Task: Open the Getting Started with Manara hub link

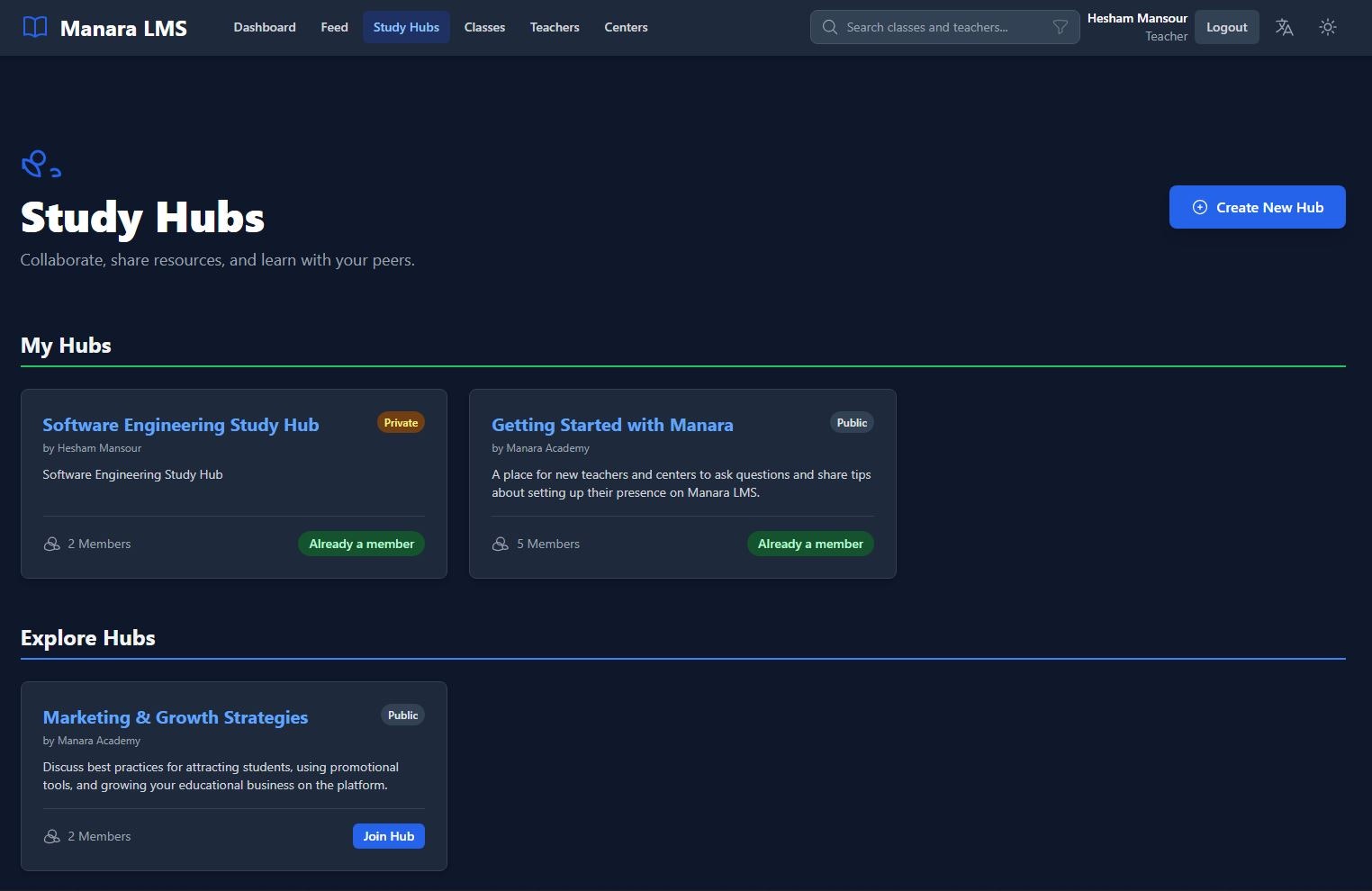Action: pos(612,425)
